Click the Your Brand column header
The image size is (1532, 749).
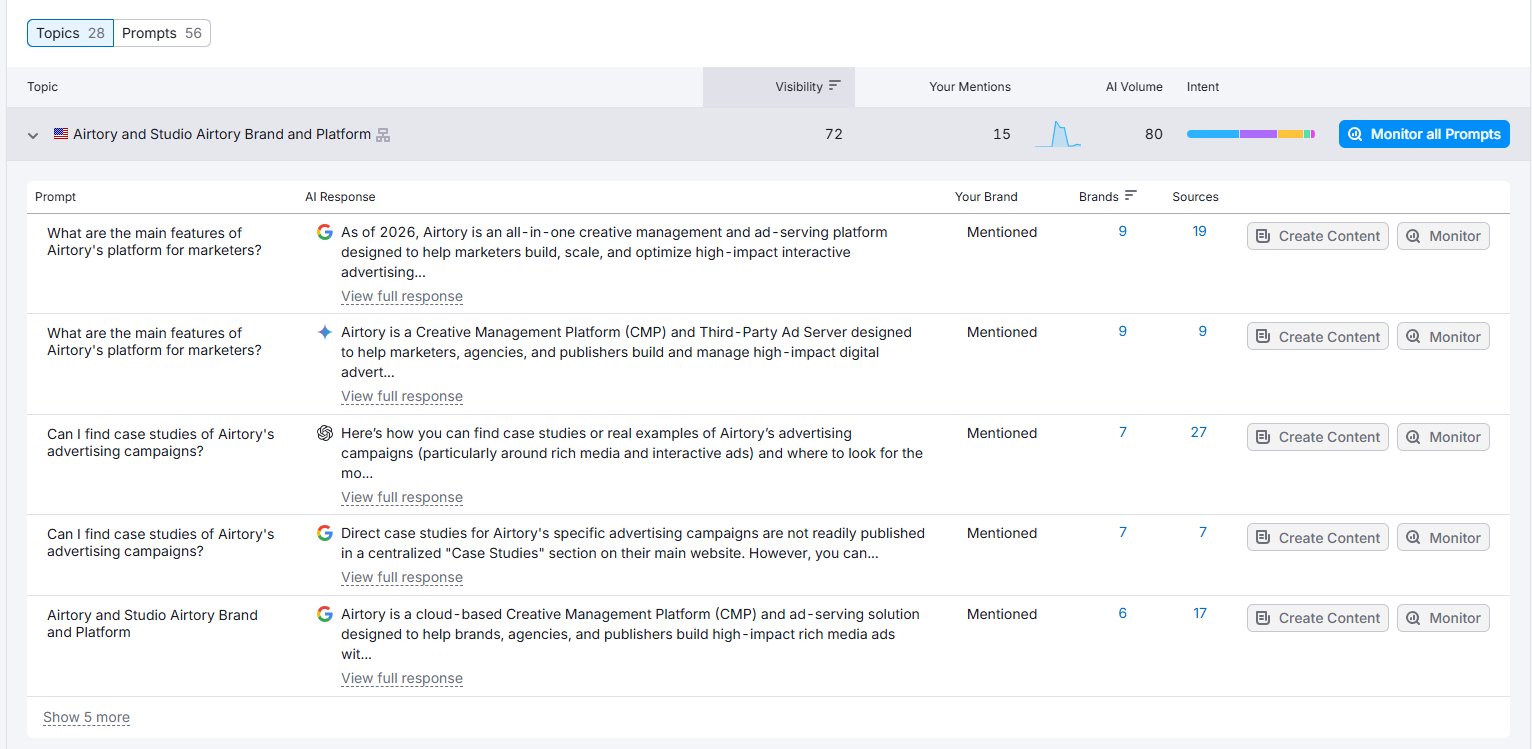pyautogui.click(x=986, y=197)
